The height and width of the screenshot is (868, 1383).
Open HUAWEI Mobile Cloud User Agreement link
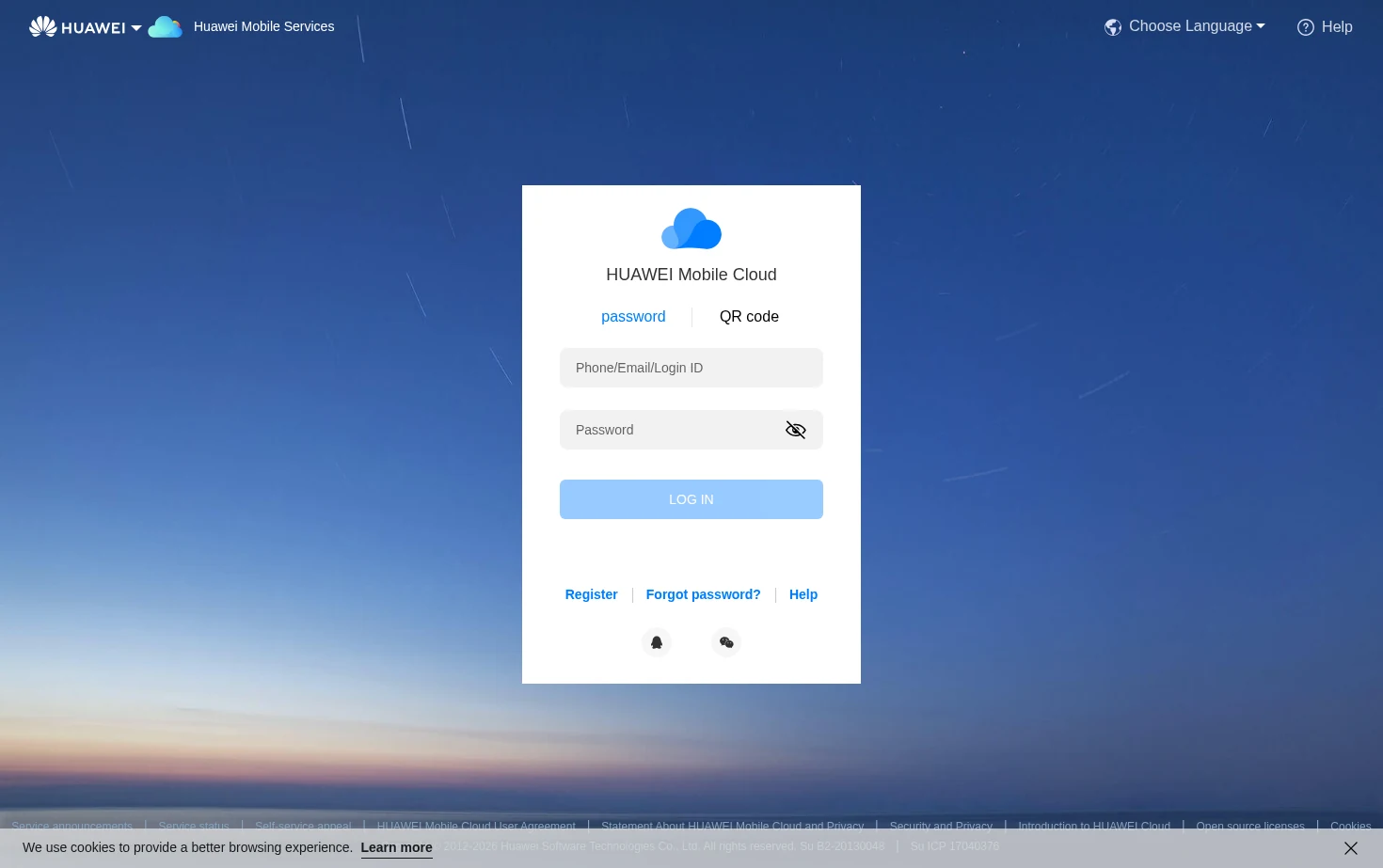476,827
